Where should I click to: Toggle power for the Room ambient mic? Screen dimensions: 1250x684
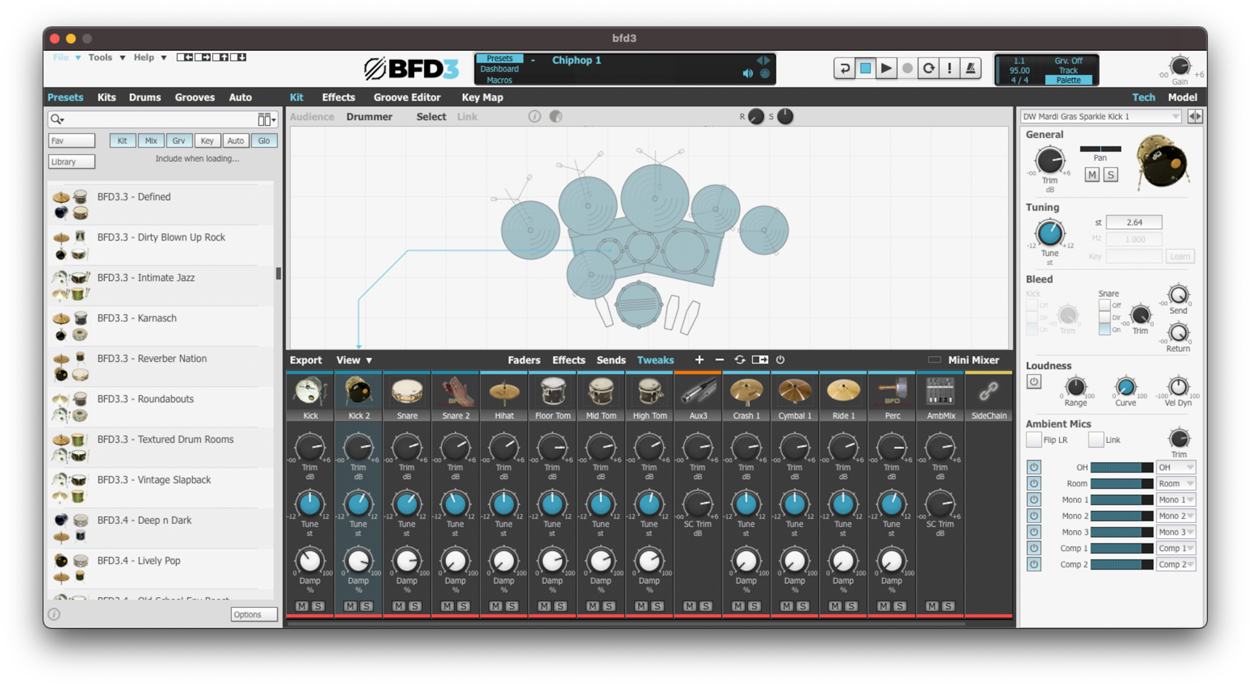pyautogui.click(x=1036, y=483)
